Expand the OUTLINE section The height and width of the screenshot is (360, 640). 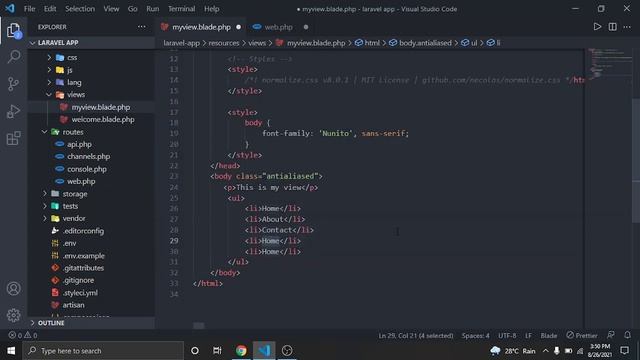click(x=91, y=323)
